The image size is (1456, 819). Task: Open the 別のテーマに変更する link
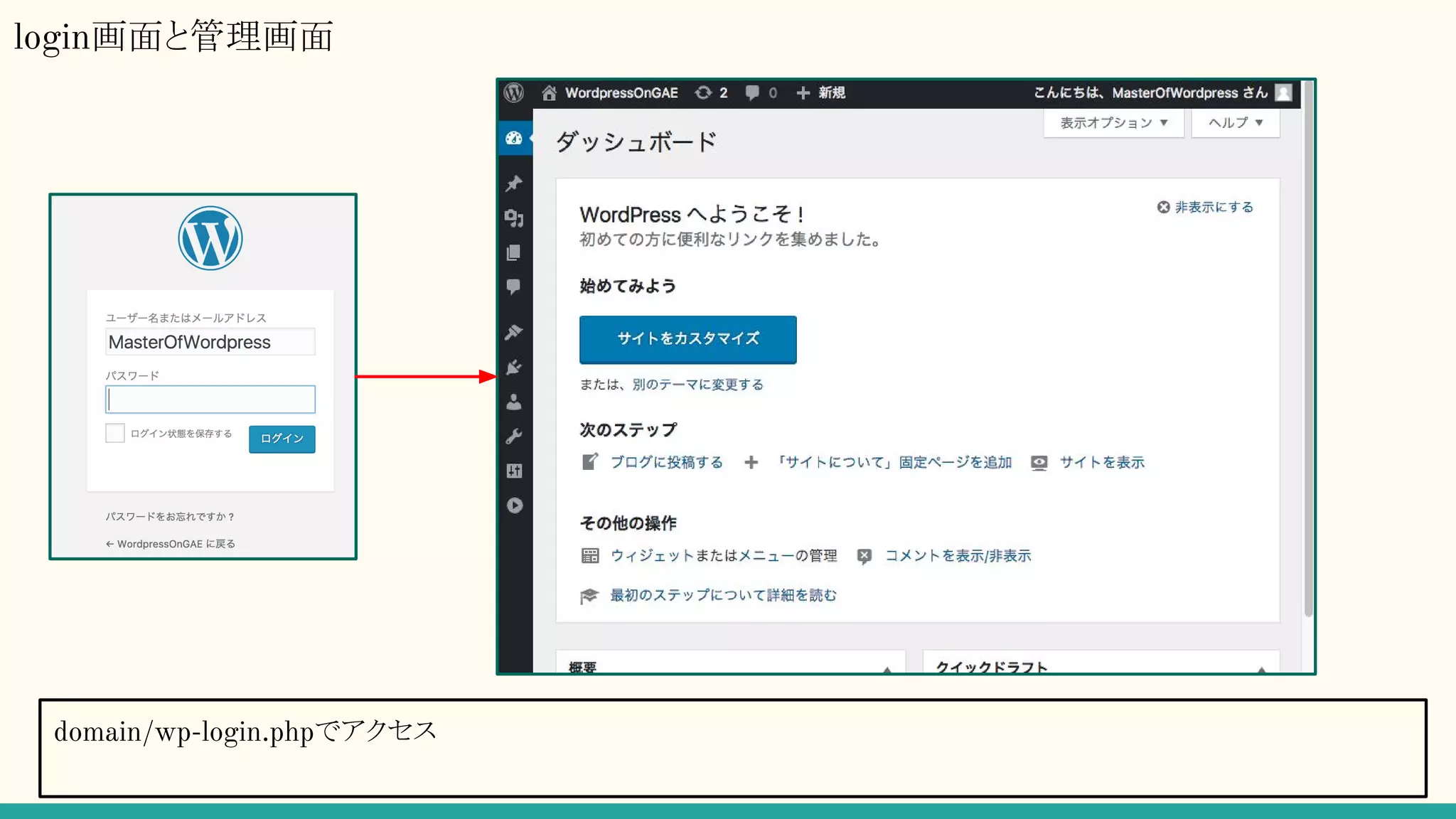click(697, 385)
